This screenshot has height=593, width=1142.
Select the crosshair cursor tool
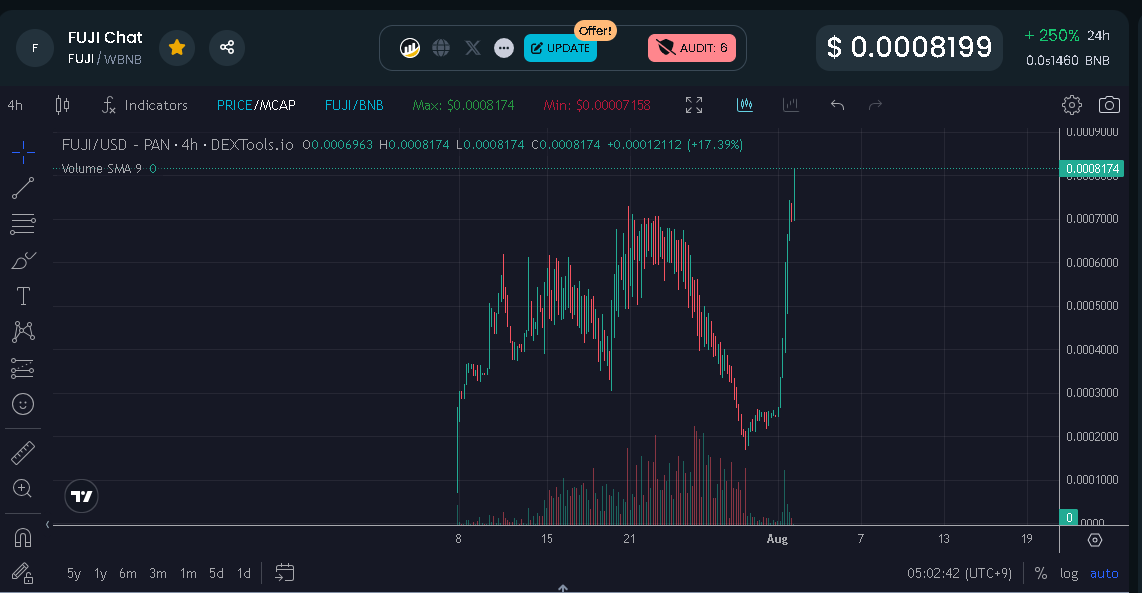pos(23,152)
